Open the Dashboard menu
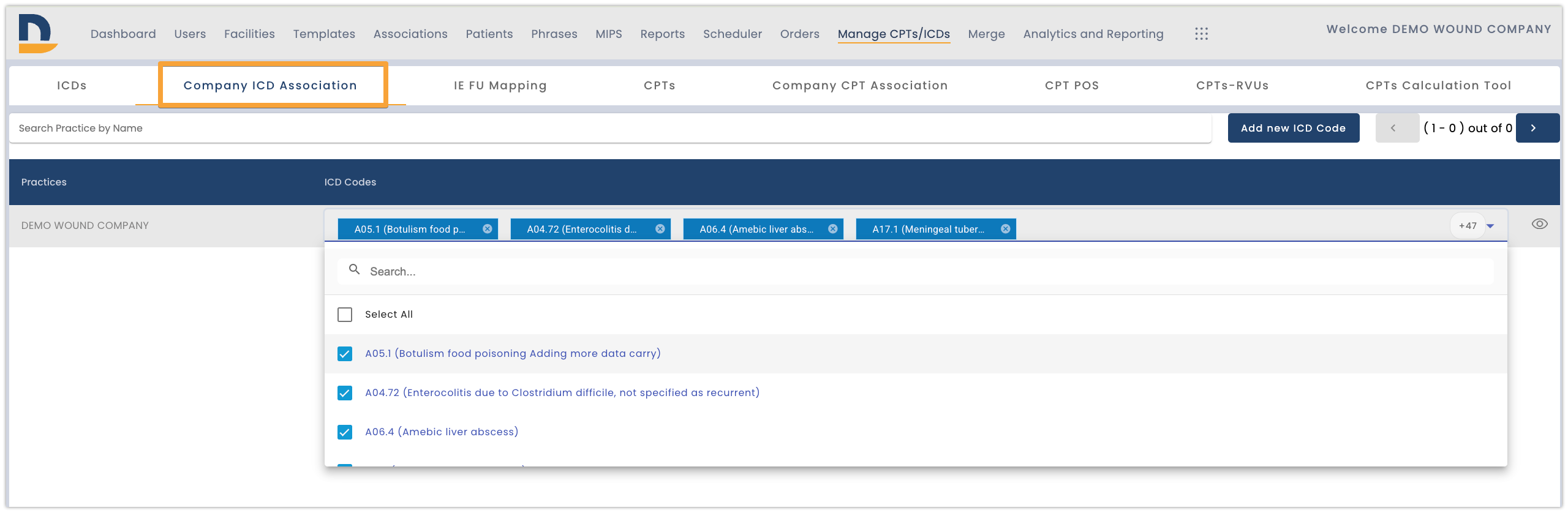Image resolution: width=1568 pixels, height=513 pixels. point(123,34)
